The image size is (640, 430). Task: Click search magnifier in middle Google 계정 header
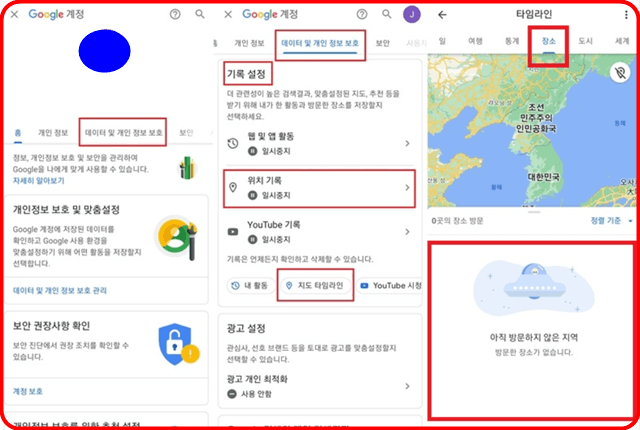[x=387, y=14]
